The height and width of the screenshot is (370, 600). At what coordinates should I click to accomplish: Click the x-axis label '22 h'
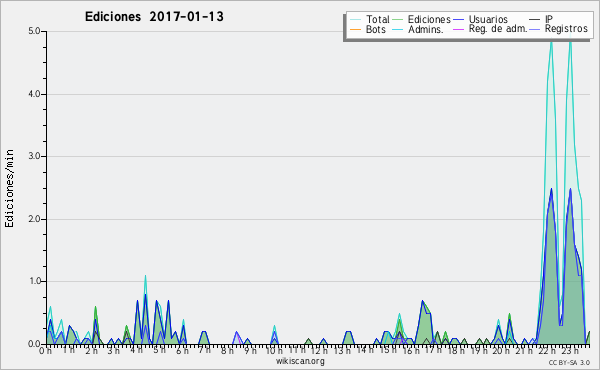tap(546, 351)
